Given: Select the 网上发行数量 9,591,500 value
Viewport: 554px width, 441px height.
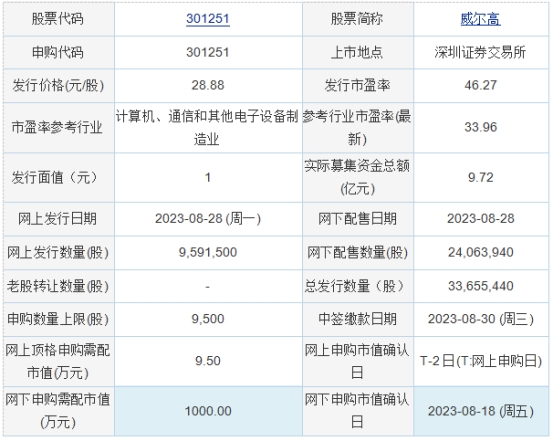Looking at the screenshot, I should click(208, 252).
